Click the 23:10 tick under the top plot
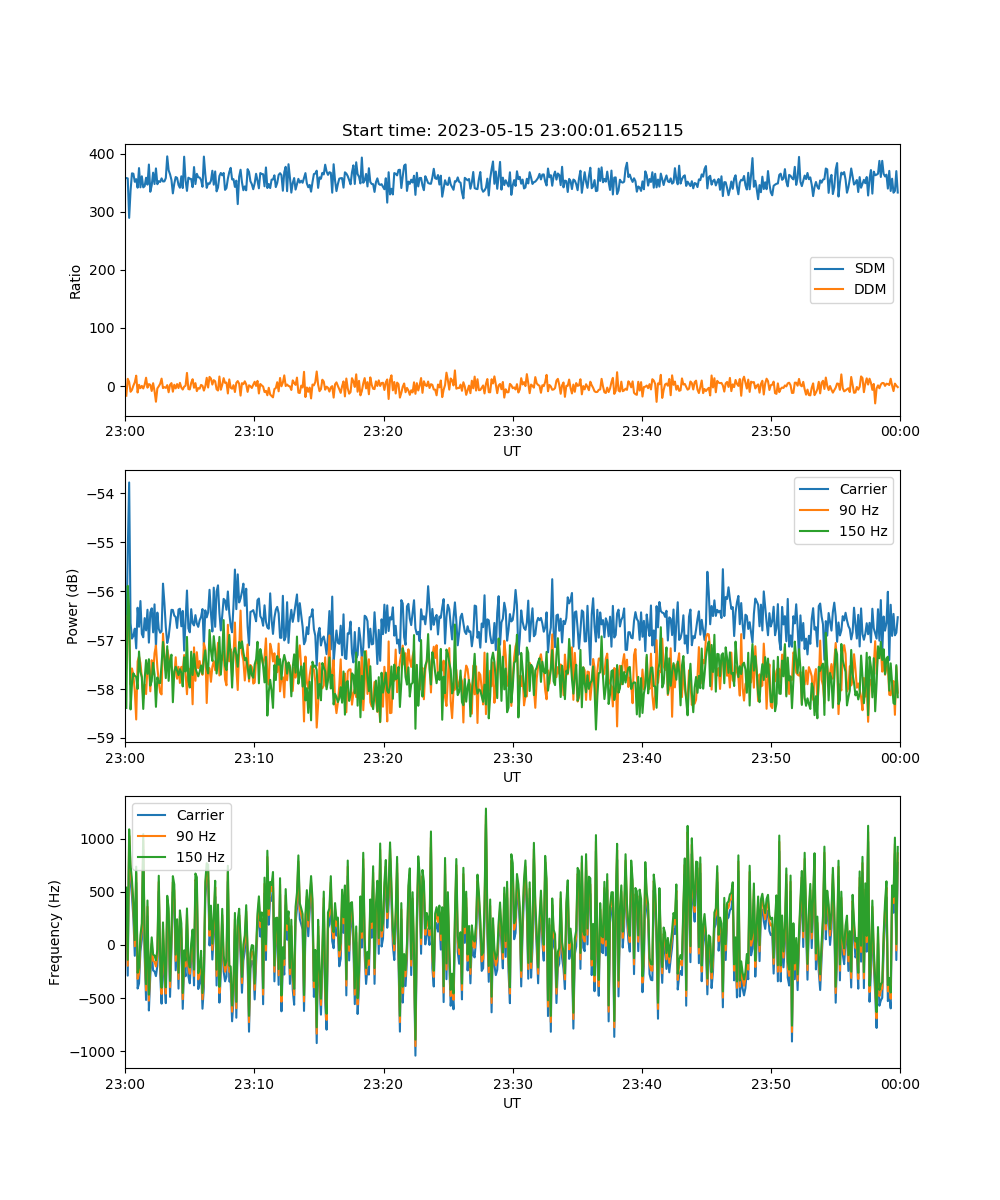This screenshot has width=1000, height=1200. coord(254,431)
